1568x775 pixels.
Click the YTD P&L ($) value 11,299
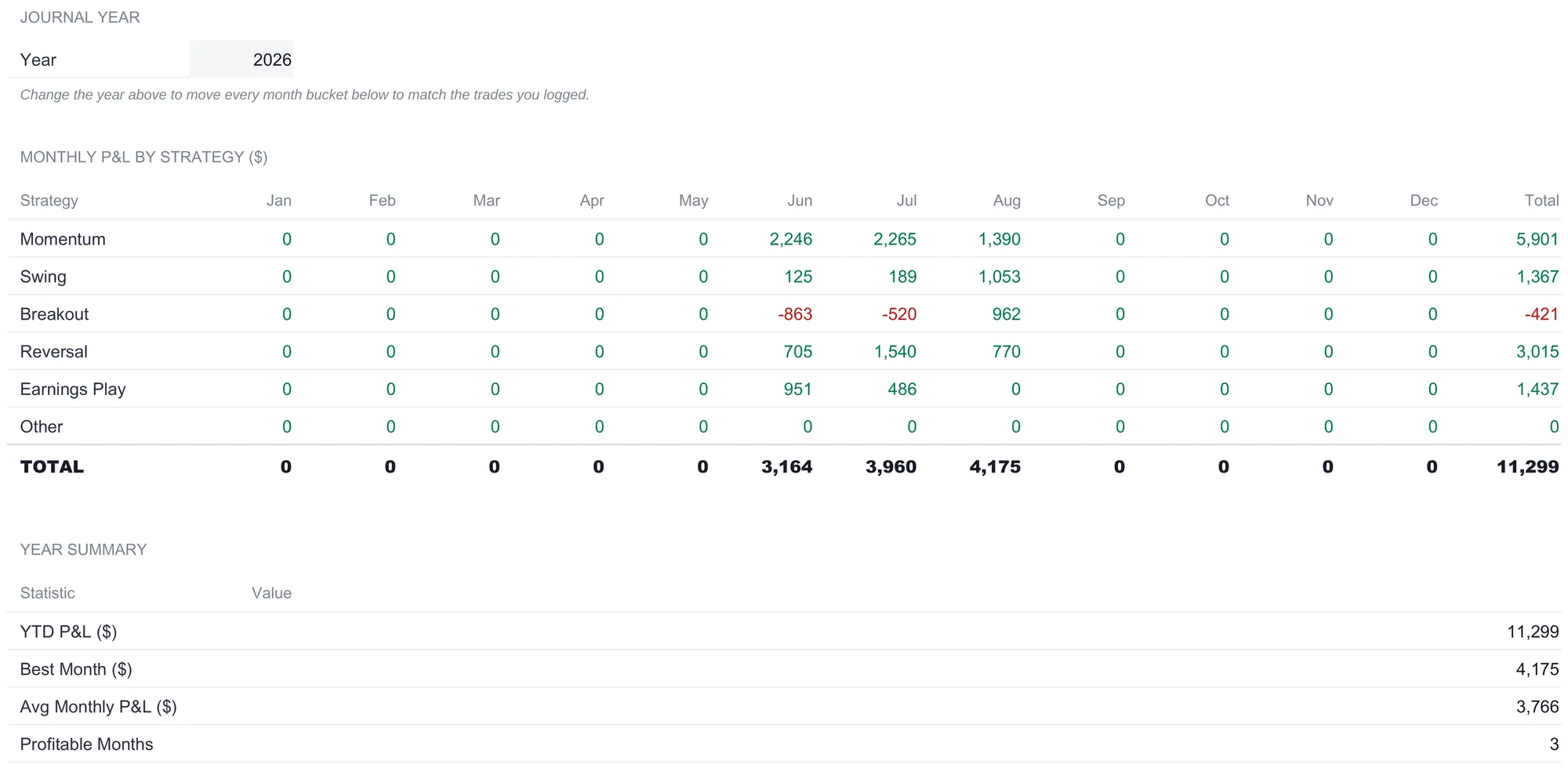coord(1533,632)
